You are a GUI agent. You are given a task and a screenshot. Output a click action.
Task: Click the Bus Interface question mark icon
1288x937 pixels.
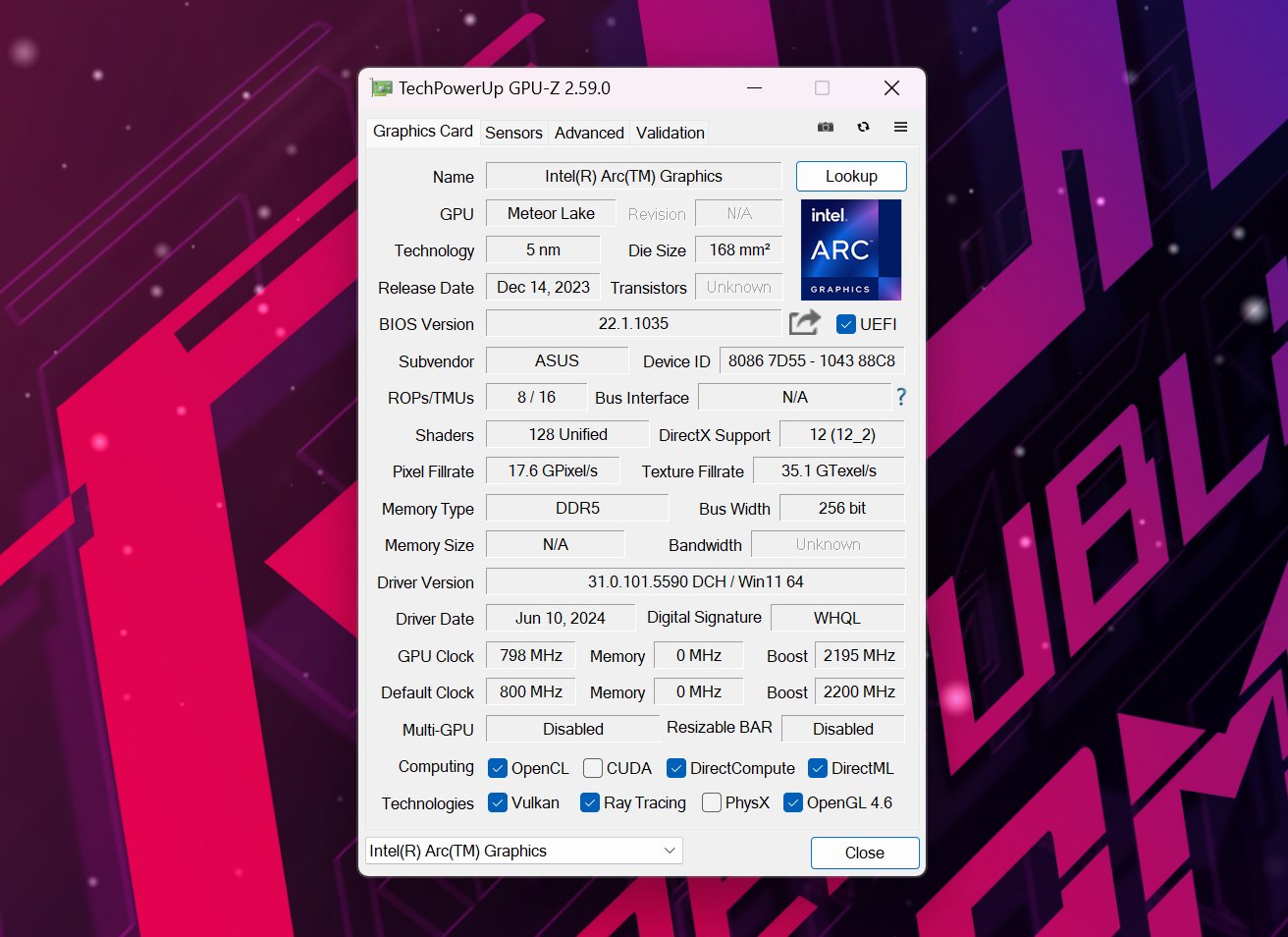pyautogui.click(x=901, y=397)
